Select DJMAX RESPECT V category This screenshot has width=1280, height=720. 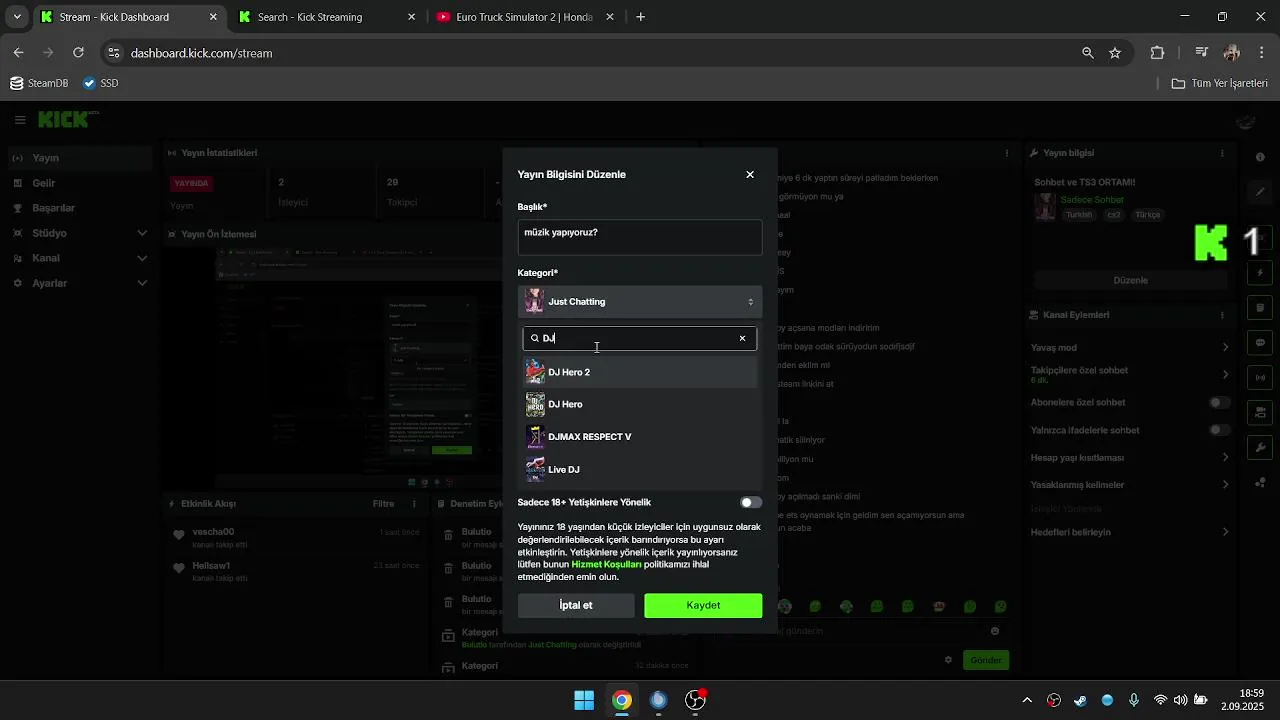(x=640, y=437)
